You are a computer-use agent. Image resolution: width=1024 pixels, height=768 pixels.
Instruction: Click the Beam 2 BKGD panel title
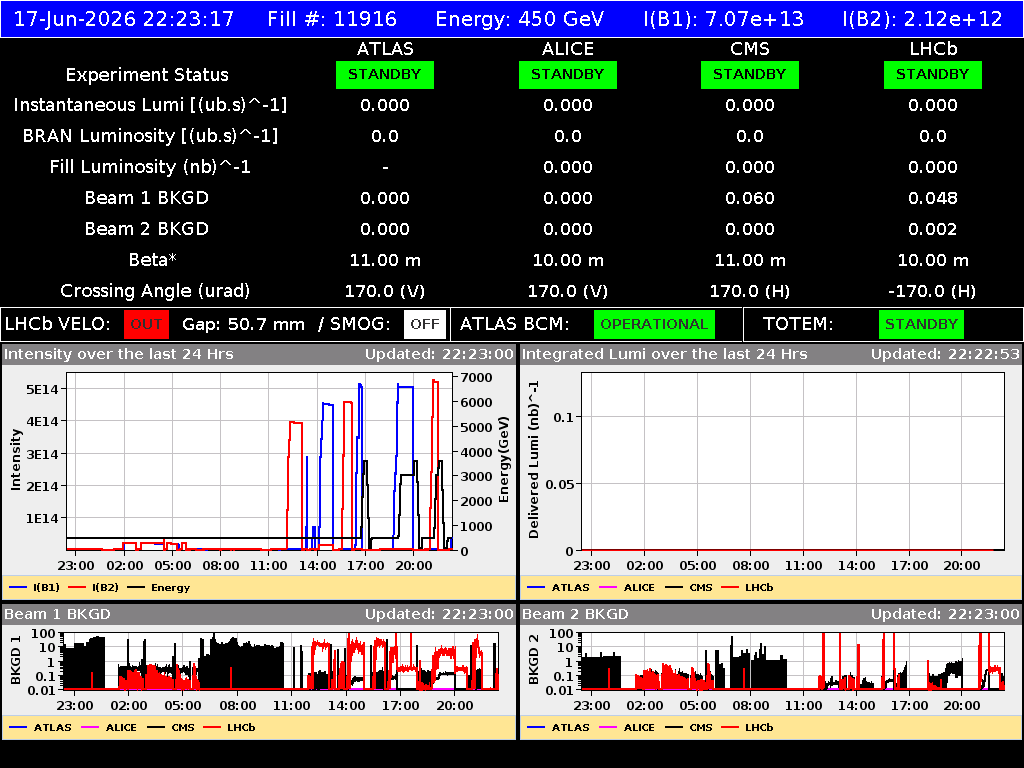pyautogui.click(x=575, y=615)
